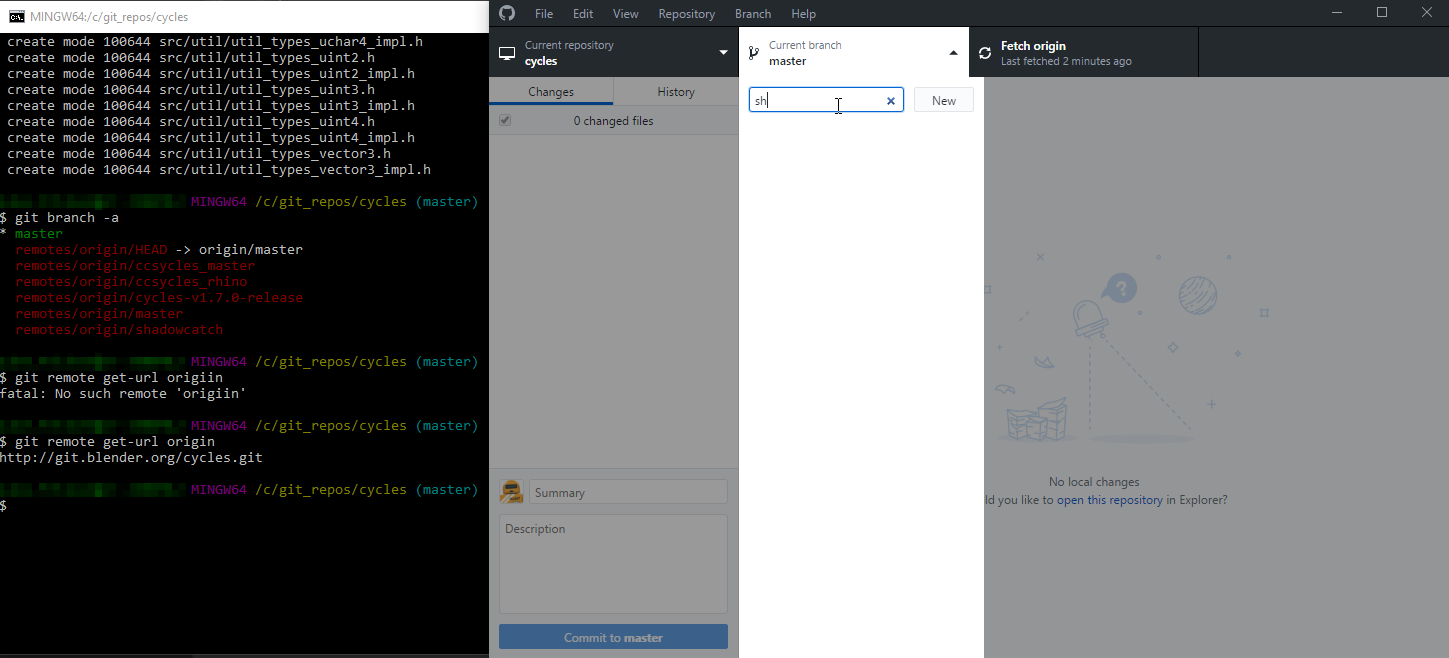Click 'remotes/origin/shadowcatch' in terminal output
Image resolution: width=1449 pixels, height=658 pixels.
point(119,330)
